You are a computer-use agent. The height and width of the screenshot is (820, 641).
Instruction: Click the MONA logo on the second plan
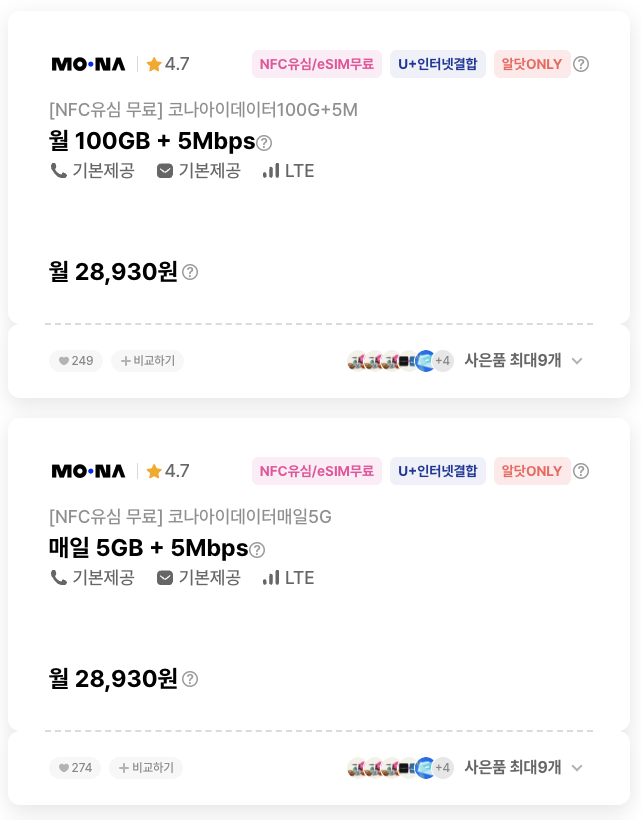pos(89,471)
